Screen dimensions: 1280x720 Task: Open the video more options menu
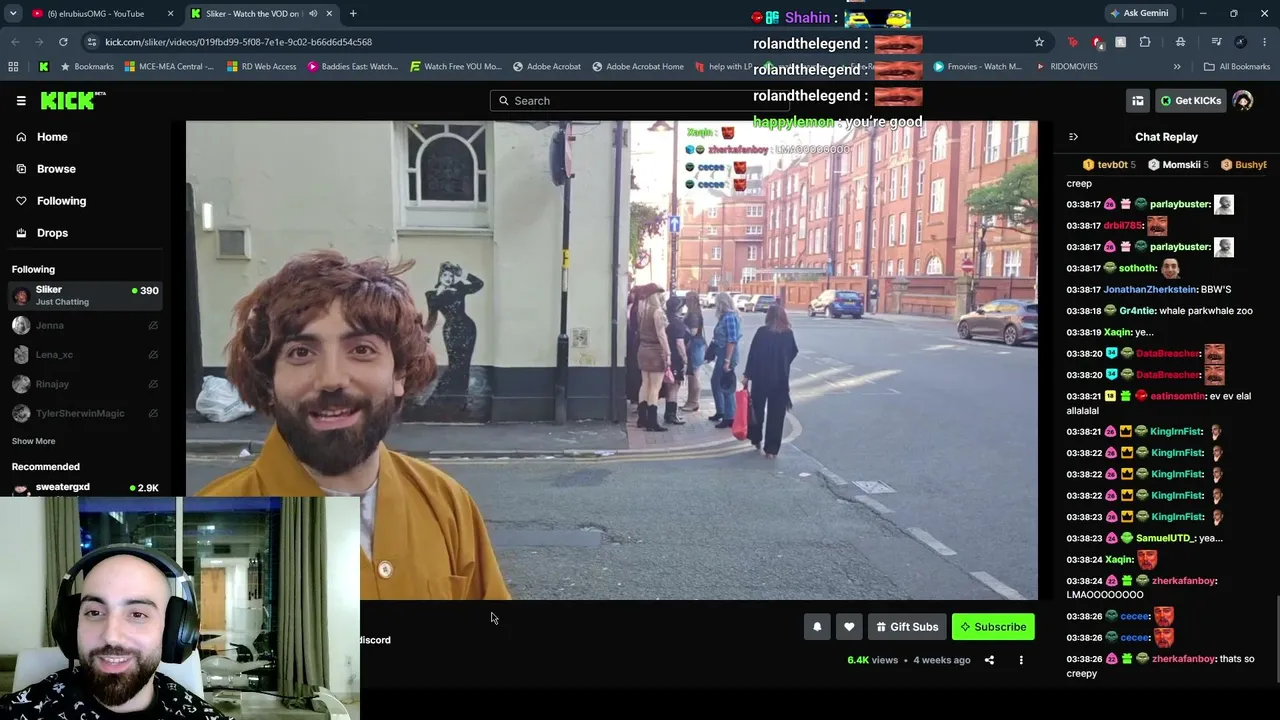[1021, 660]
